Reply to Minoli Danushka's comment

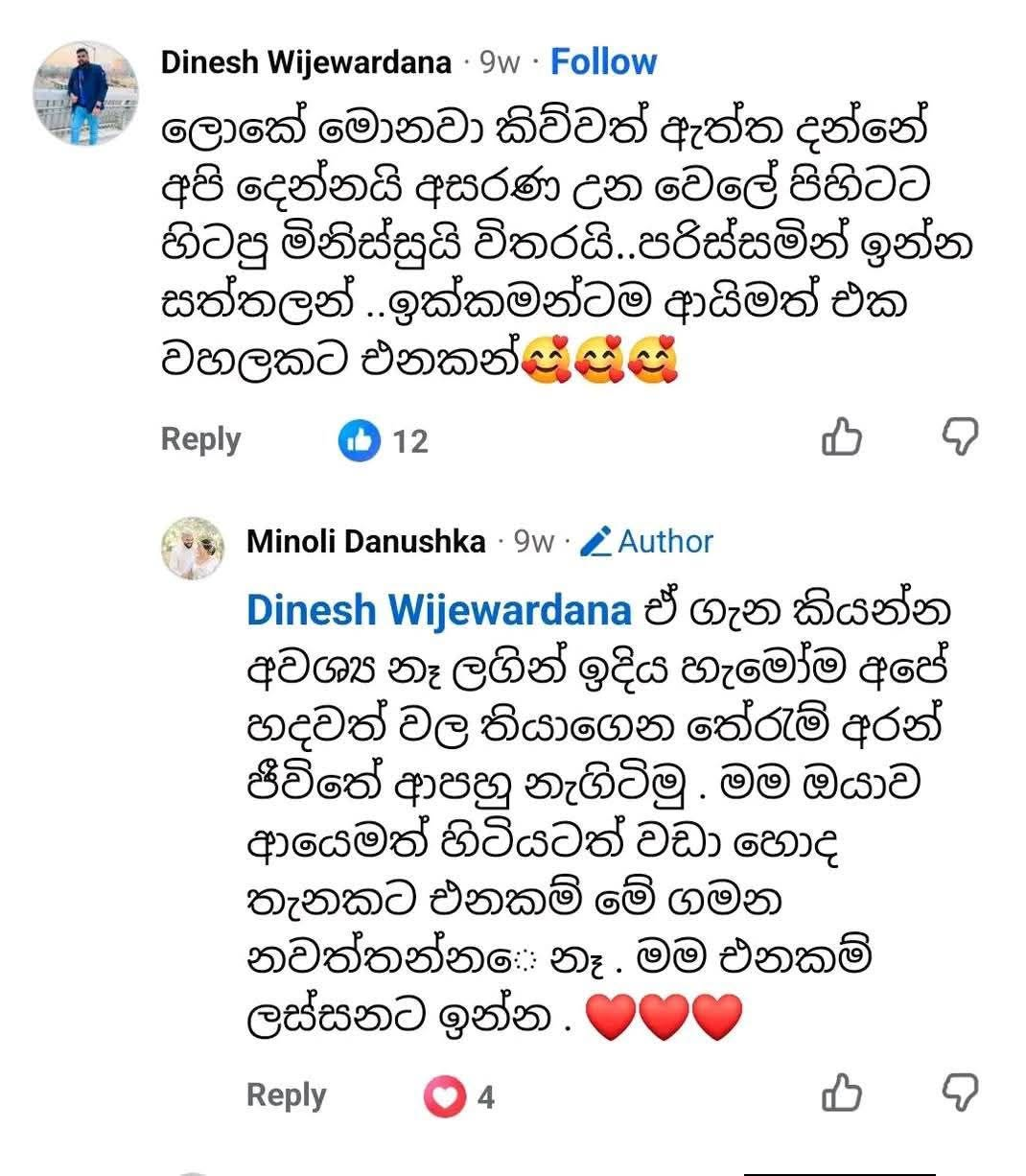(286, 1094)
